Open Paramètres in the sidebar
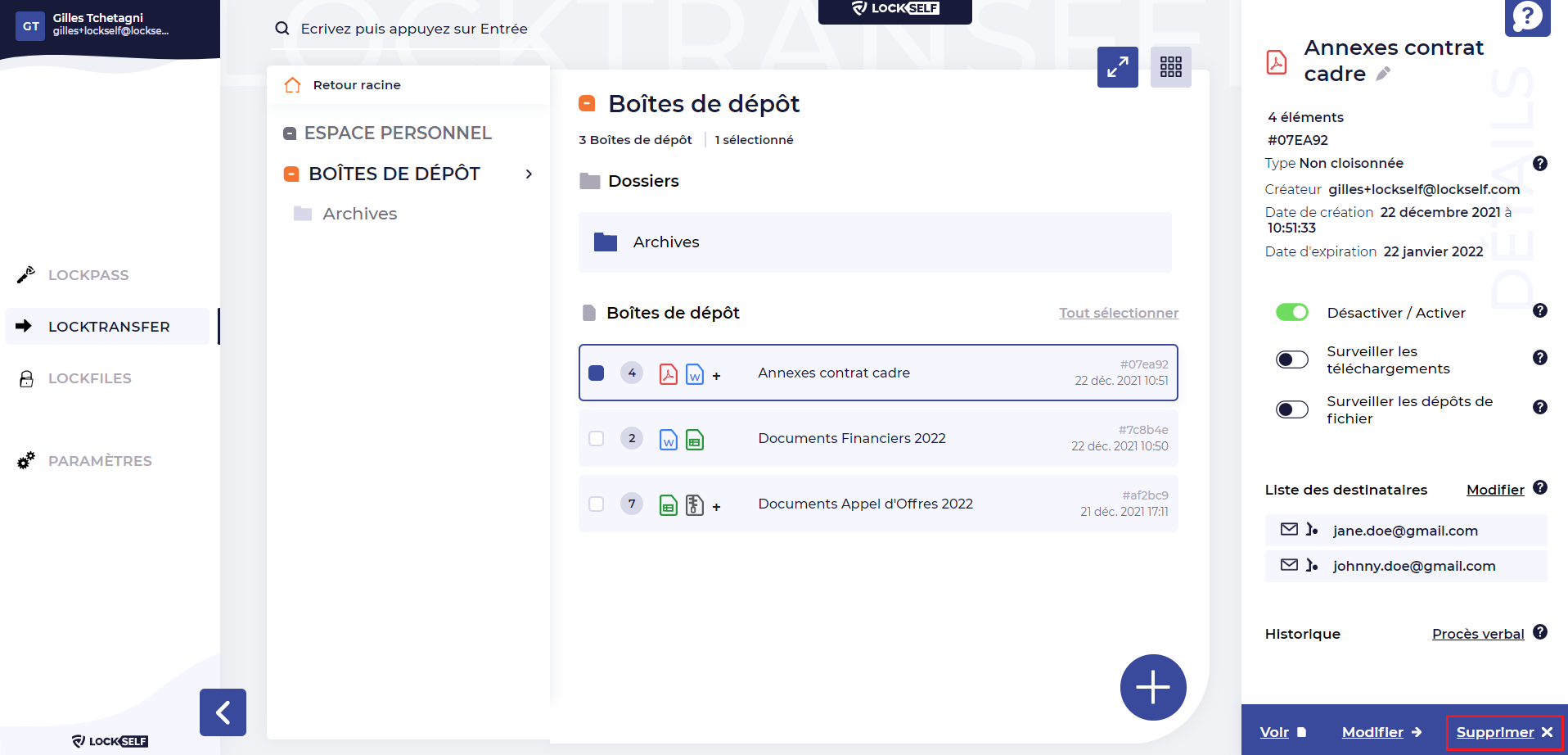This screenshot has height=755, width=1568. [x=100, y=461]
